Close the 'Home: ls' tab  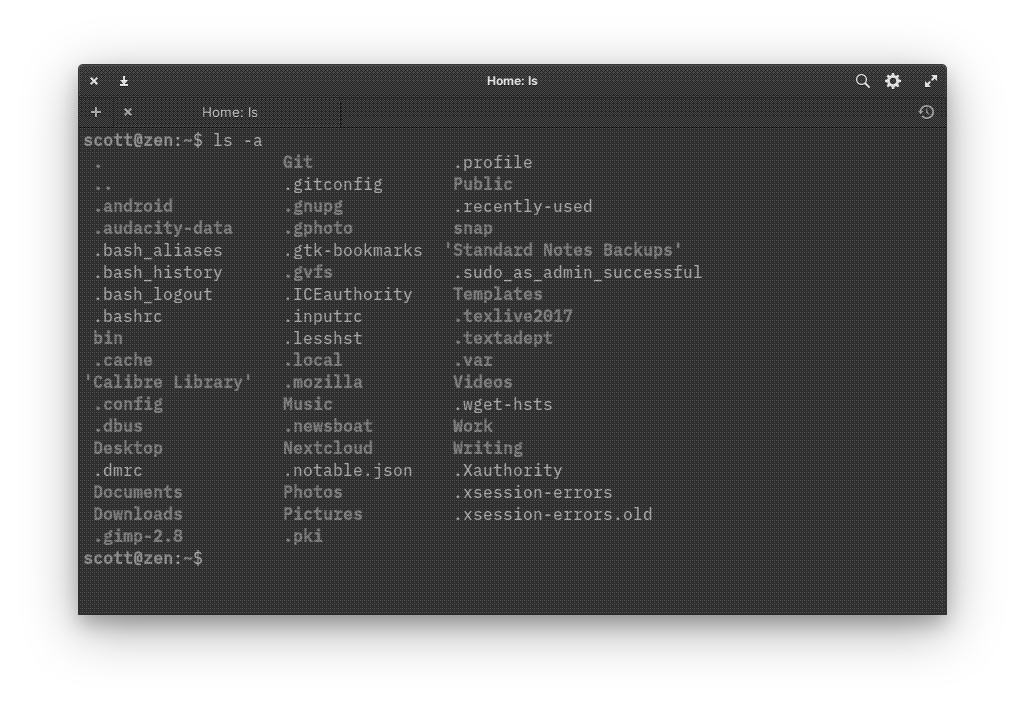tap(128, 112)
